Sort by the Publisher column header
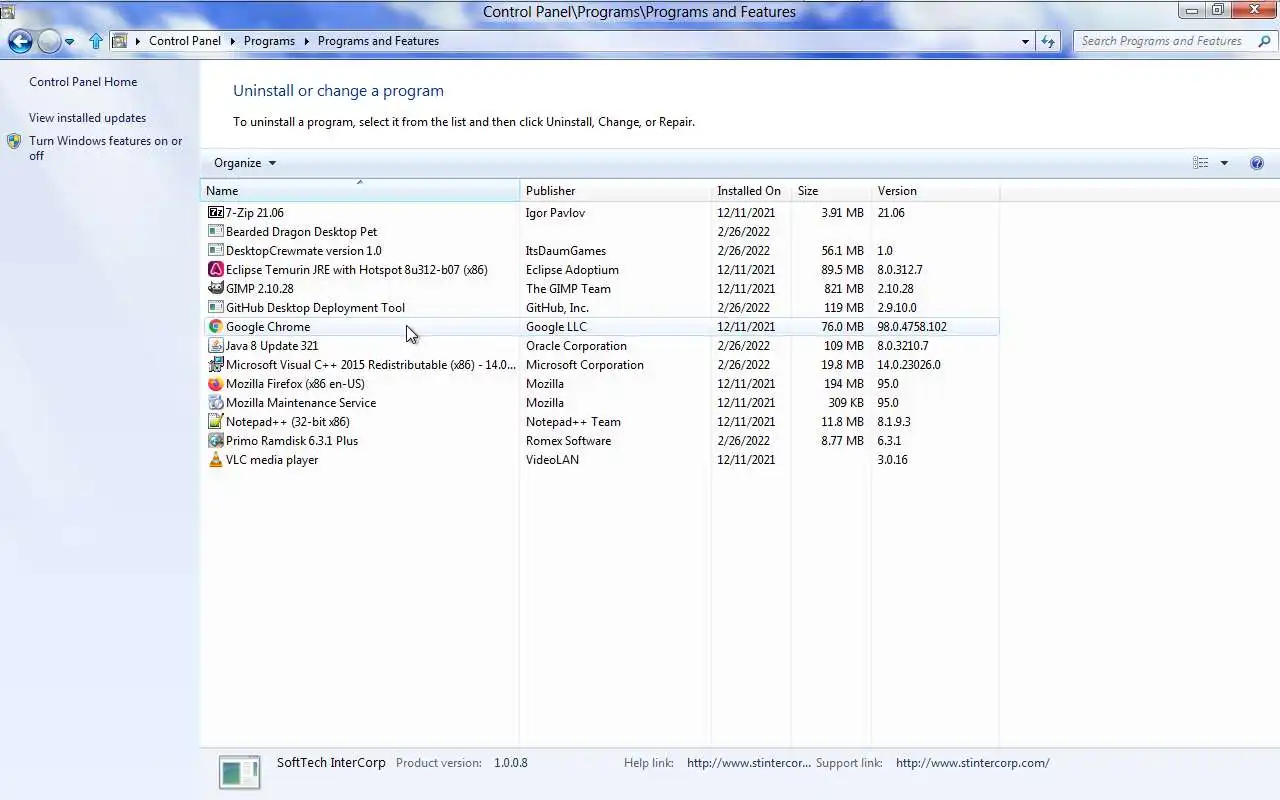The height and width of the screenshot is (800, 1280). click(x=615, y=190)
